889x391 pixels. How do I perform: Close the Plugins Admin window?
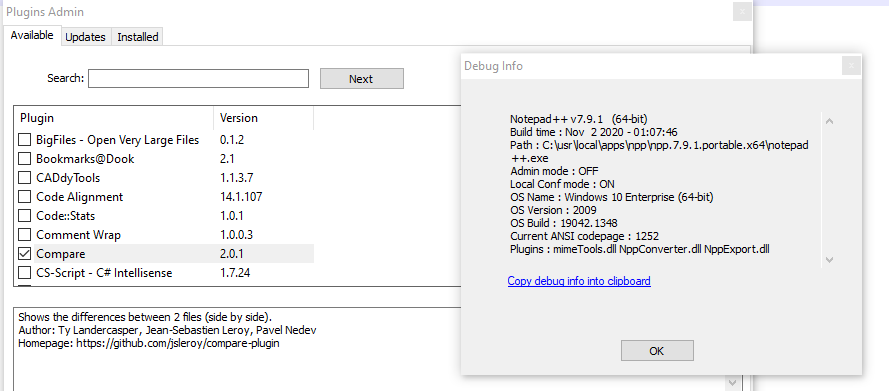(x=742, y=12)
